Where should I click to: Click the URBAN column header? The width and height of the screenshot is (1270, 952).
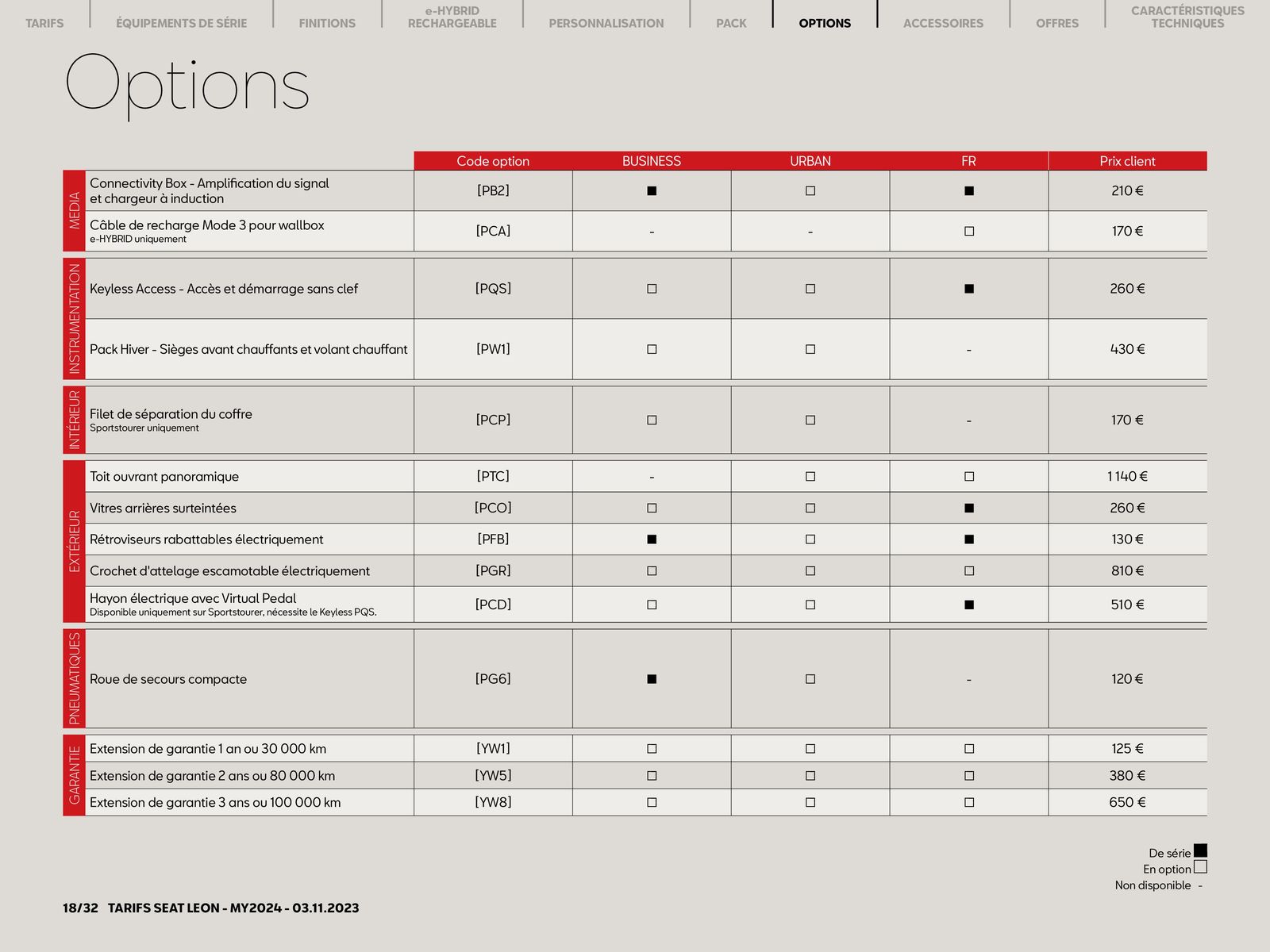pos(810,161)
